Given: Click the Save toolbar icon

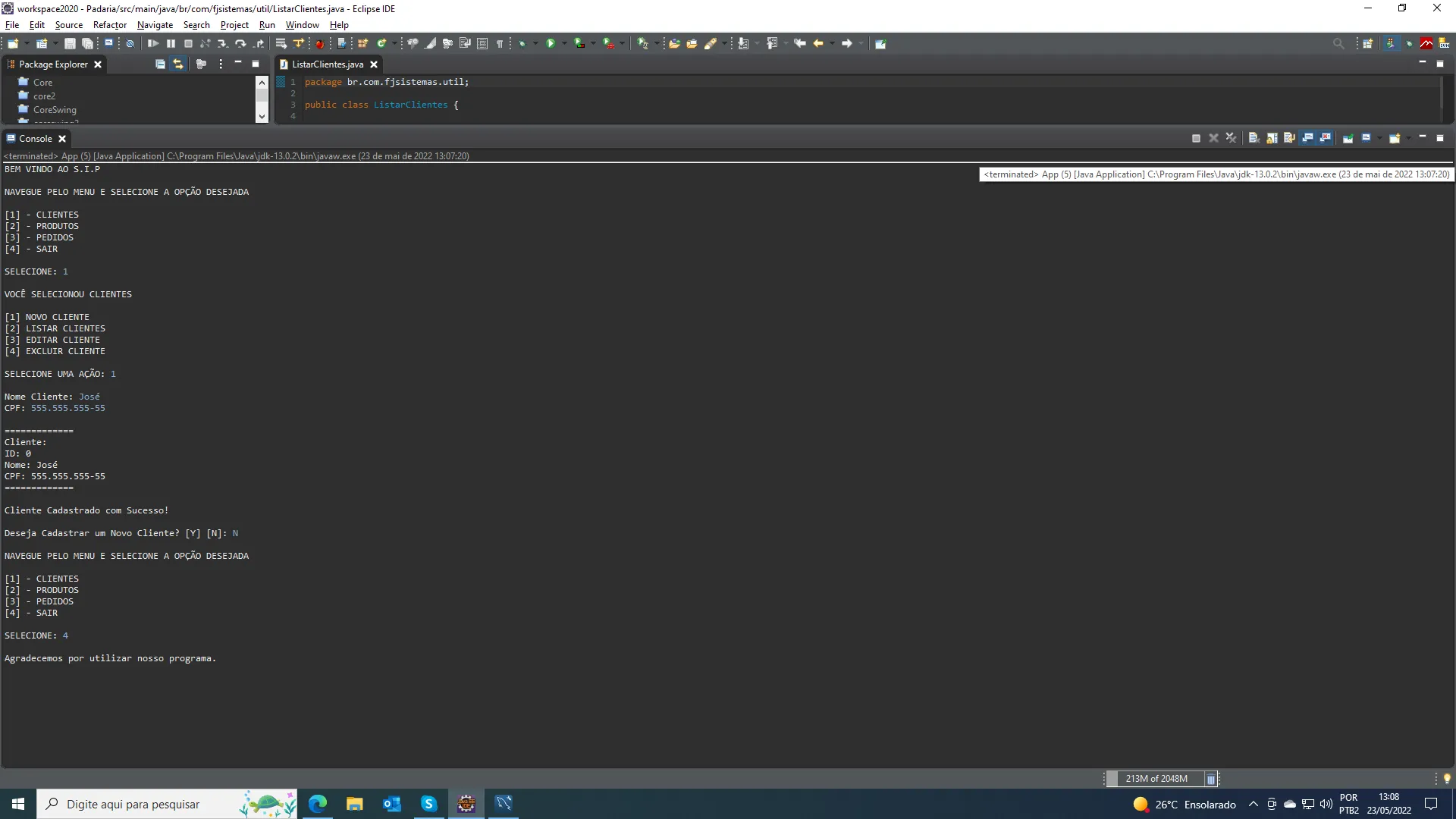Looking at the screenshot, I should point(70,43).
